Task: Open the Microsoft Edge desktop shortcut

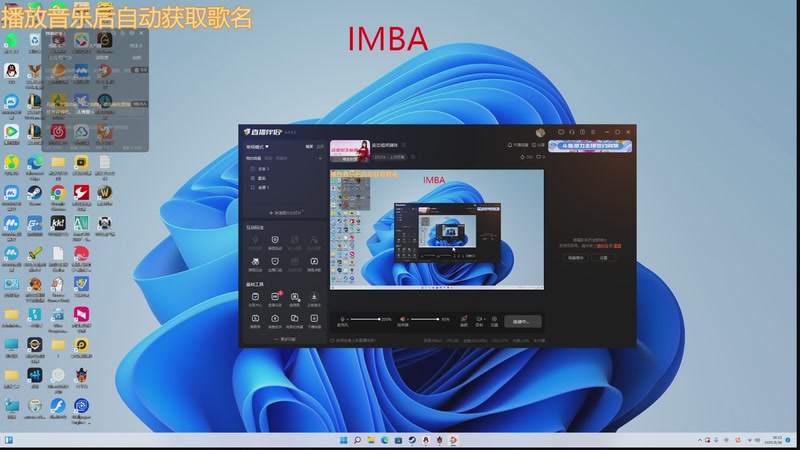Action: tap(35, 165)
